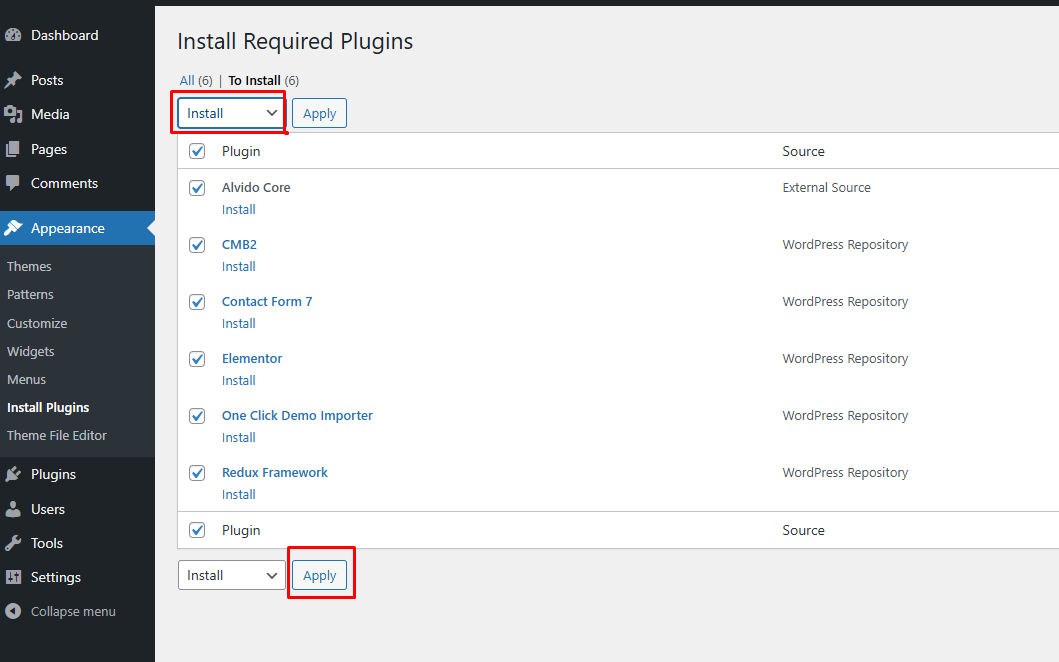Screen dimensions: 1059x662
Task: Click the Alvido Core plugin name
Action: click(256, 188)
